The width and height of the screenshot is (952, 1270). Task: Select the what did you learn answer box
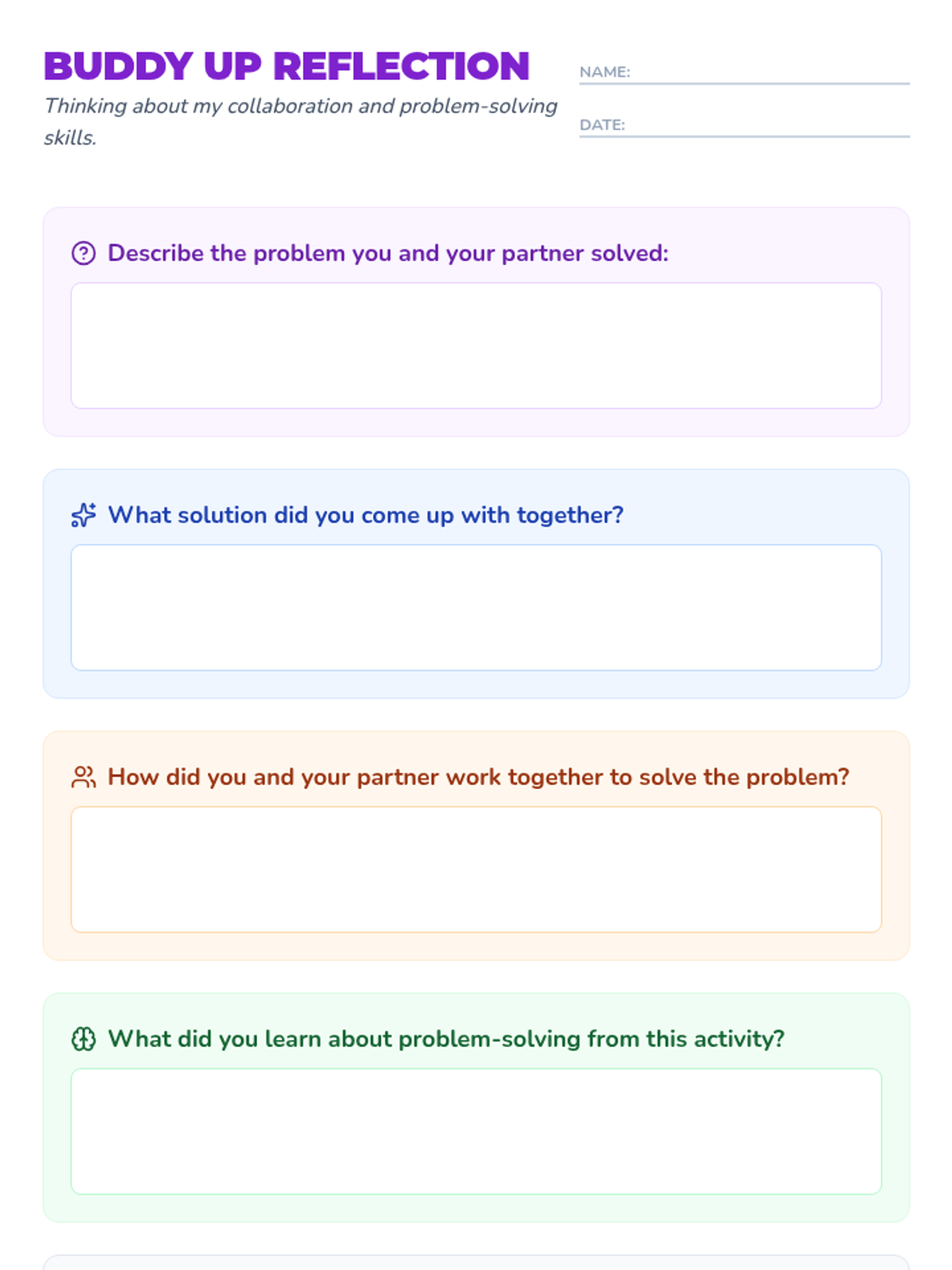point(476,1132)
